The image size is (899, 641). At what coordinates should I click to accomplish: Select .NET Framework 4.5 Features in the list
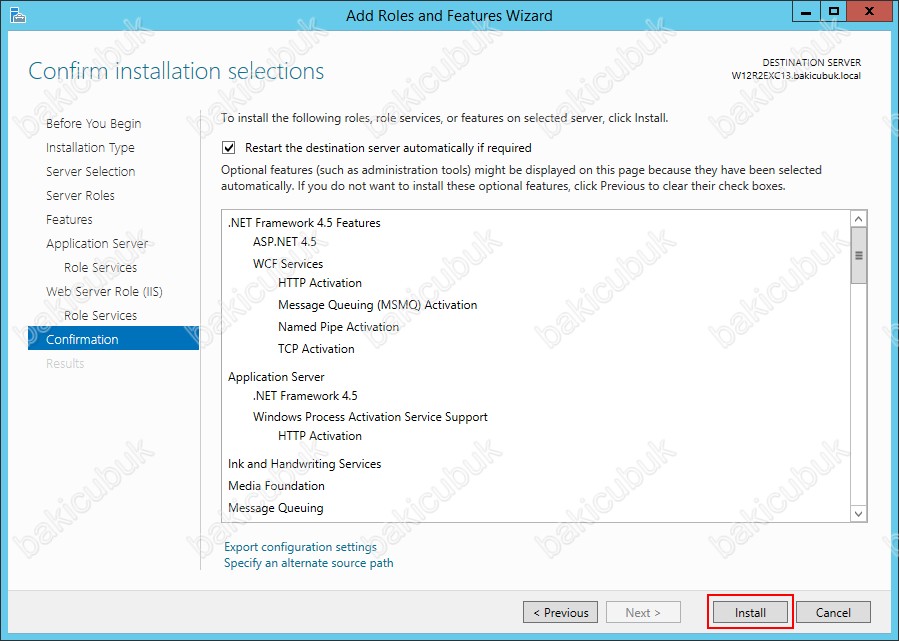(304, 222)
